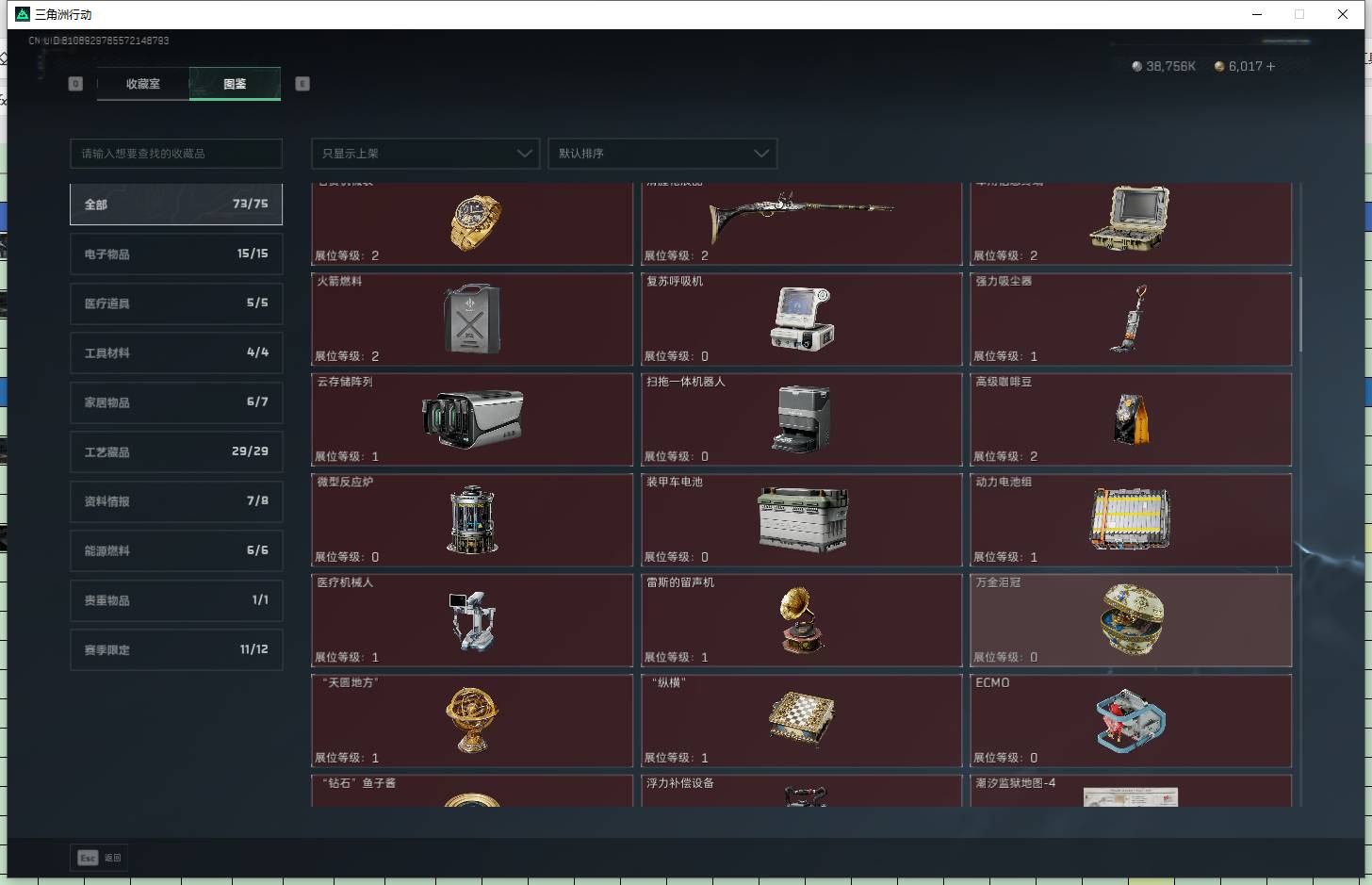Screen dimensions: 1372x885
Task: Select the ECMO machine icon
Action: tap(1130, 720)
